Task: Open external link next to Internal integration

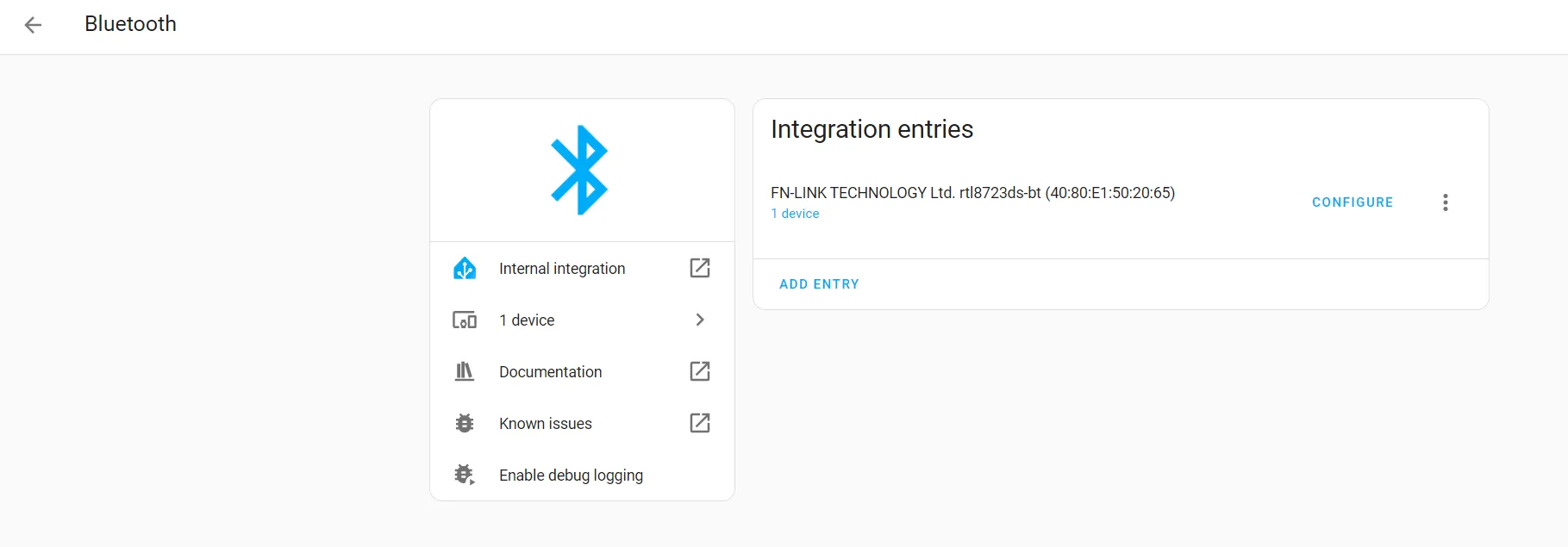Action: click(x=700, y=268)
